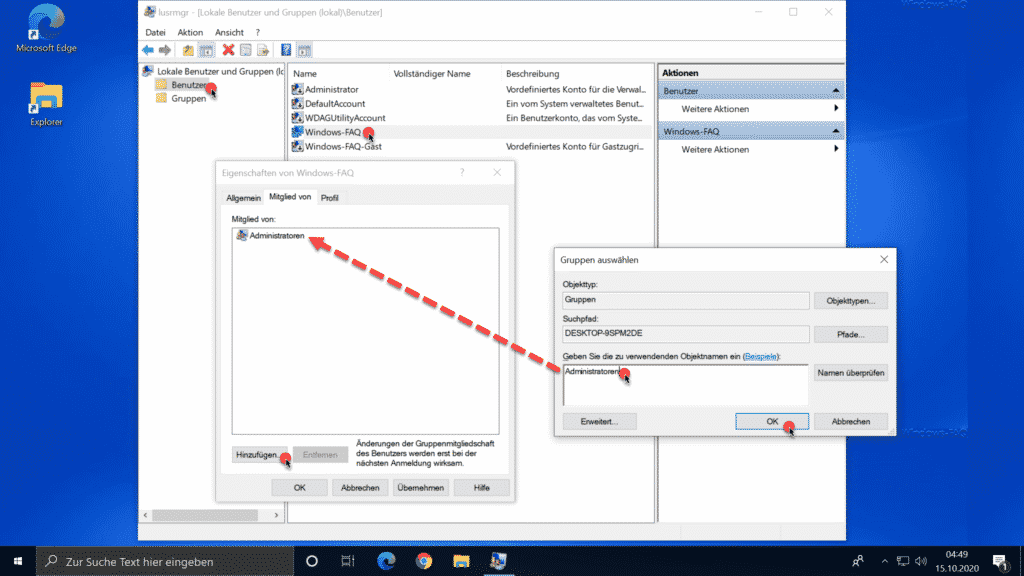Open the notification center icon
Screen dimensions: 1024x576
1000,561
